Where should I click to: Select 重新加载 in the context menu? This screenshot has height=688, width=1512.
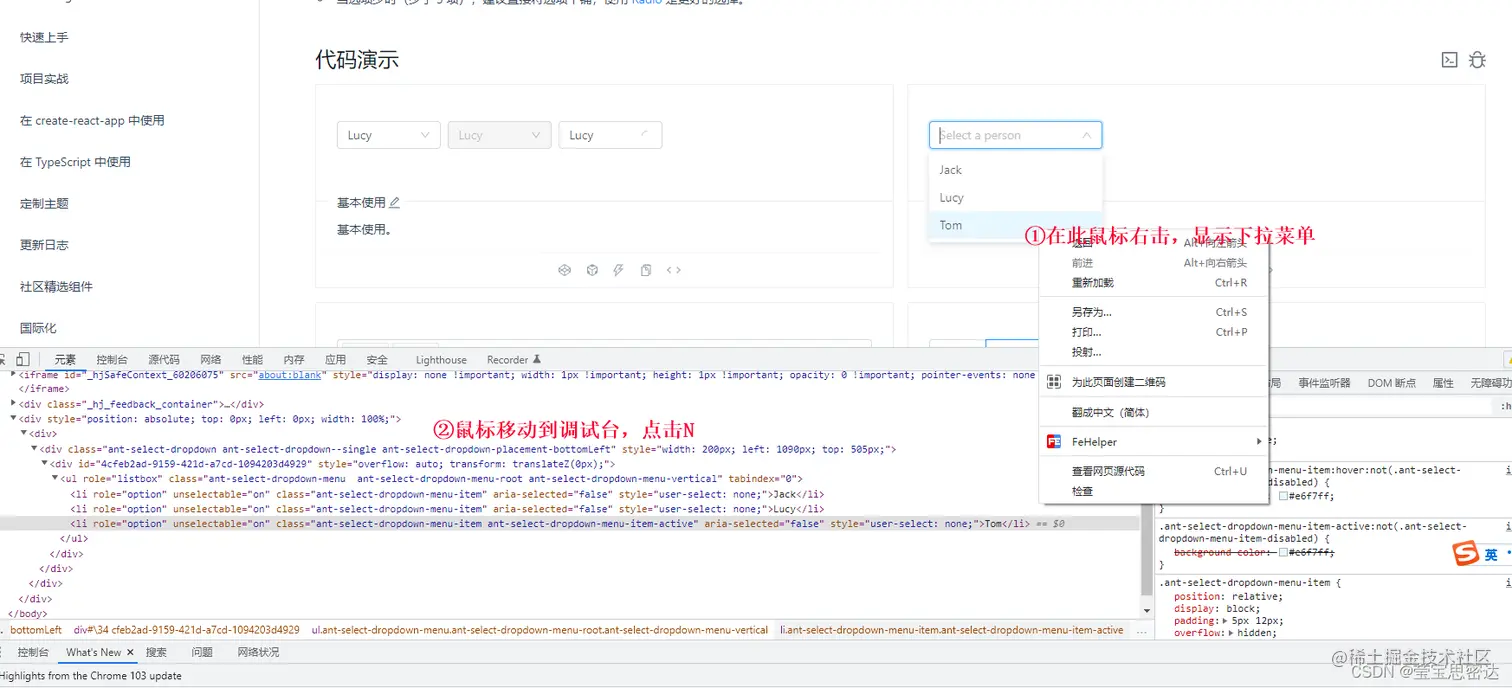[x=1155, y=283]
